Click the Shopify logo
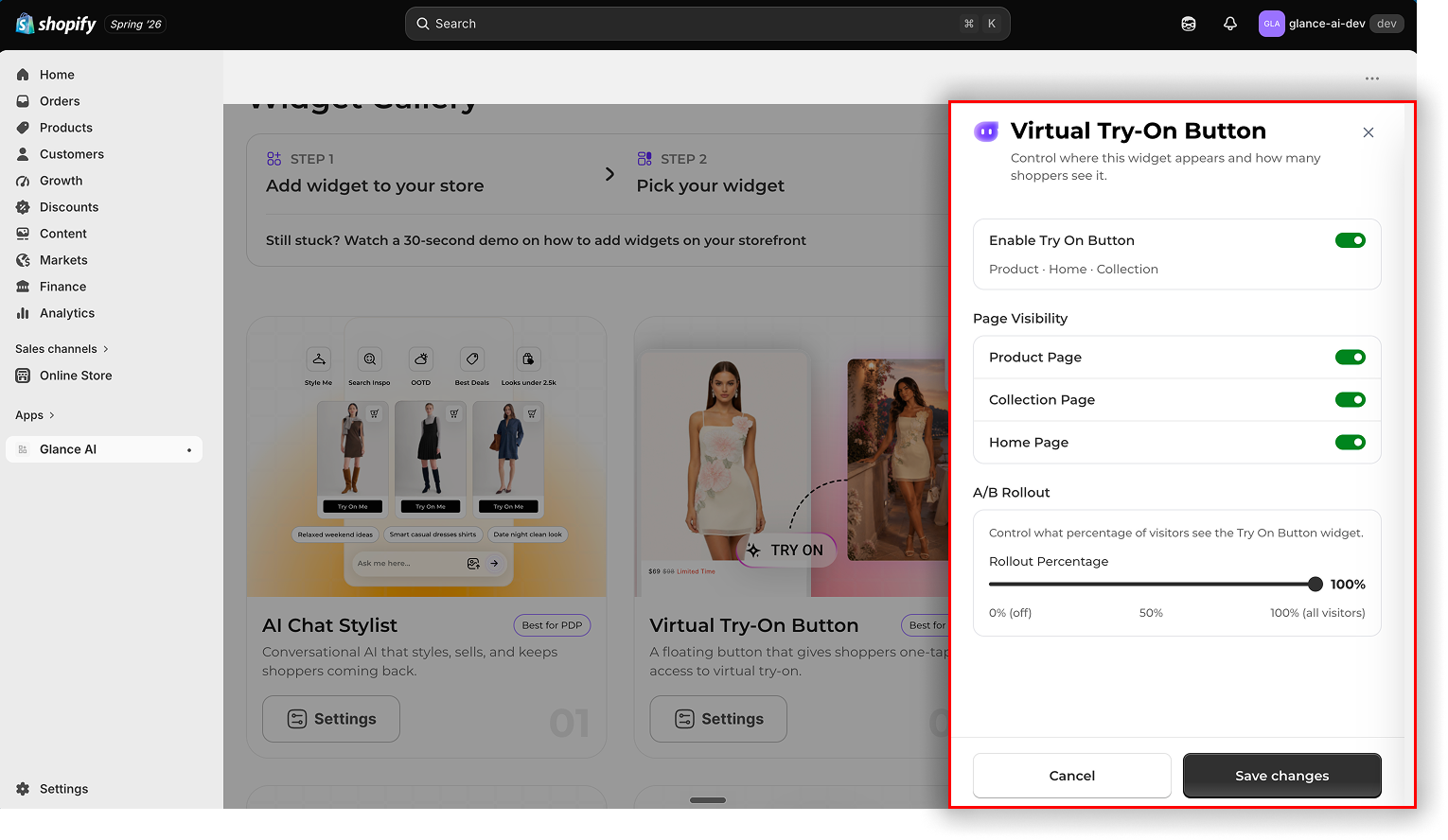1448x840 pixels. (x=56, y=24)
